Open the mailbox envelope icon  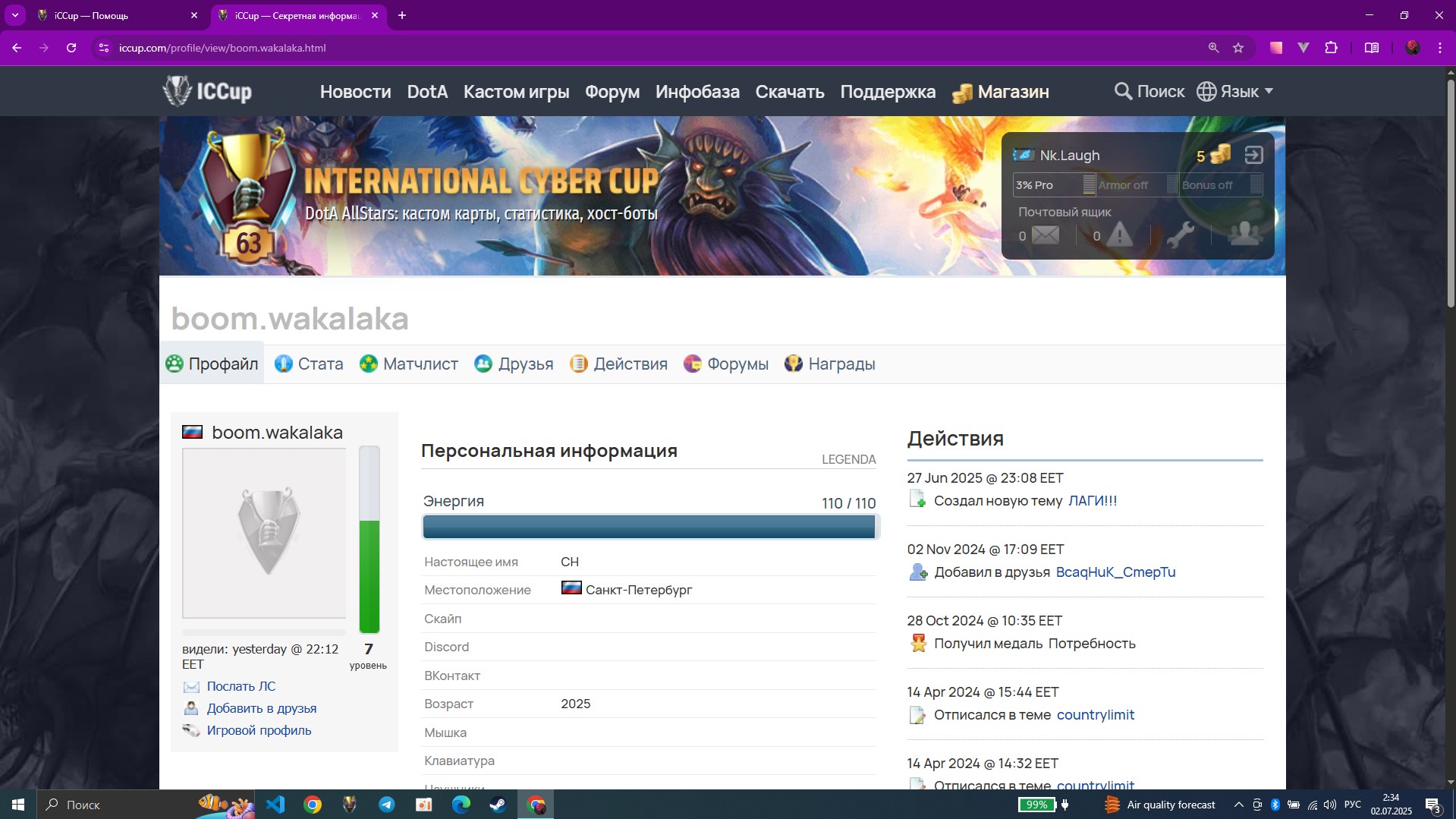tap(1045, 235)
